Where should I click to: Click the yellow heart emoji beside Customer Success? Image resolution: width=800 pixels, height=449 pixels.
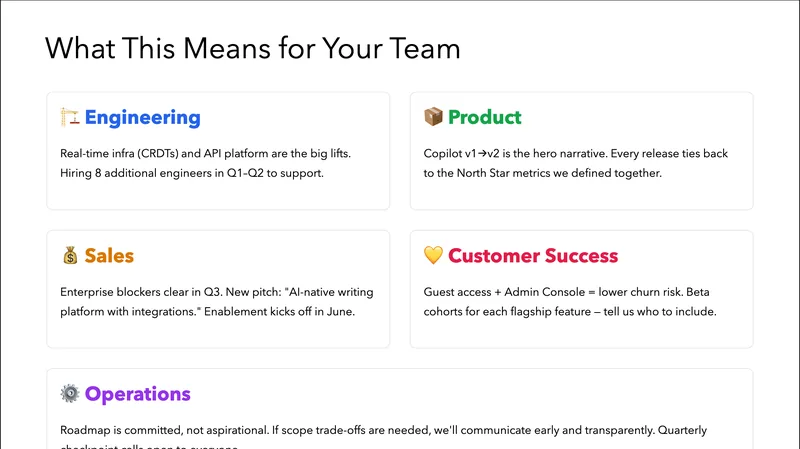point(434,256)
